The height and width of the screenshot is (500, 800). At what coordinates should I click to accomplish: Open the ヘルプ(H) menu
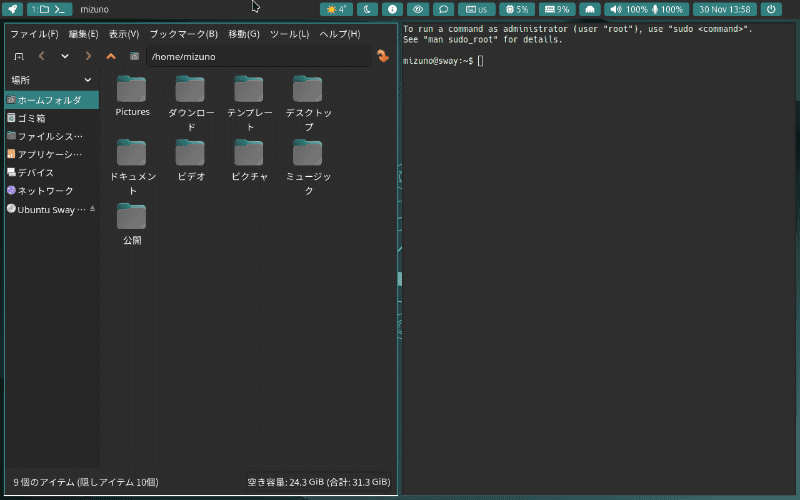pos(340,34)
